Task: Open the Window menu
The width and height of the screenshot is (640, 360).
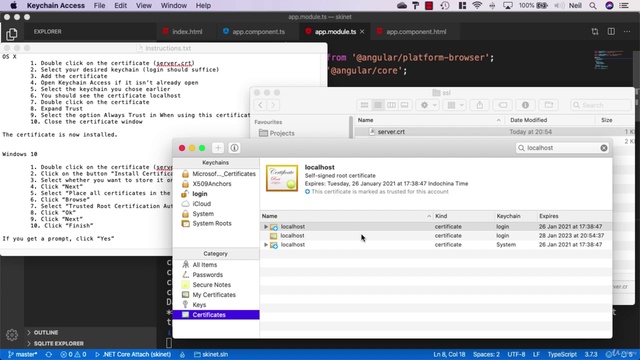Action: point(173,6)
